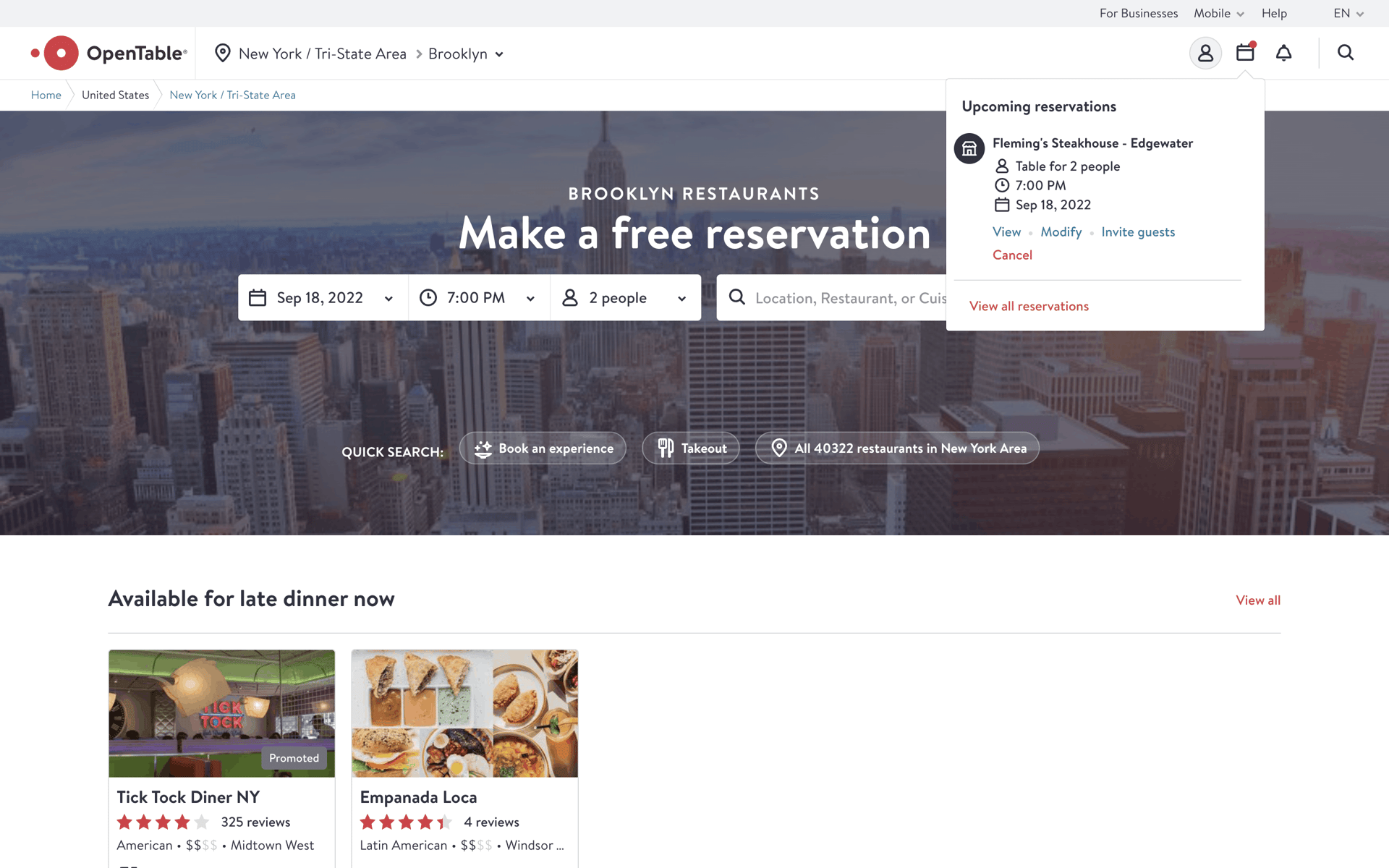The height and width of the screenshot is (868, 1389).
Task: Open View all reservations
Action: point(1029,306)
